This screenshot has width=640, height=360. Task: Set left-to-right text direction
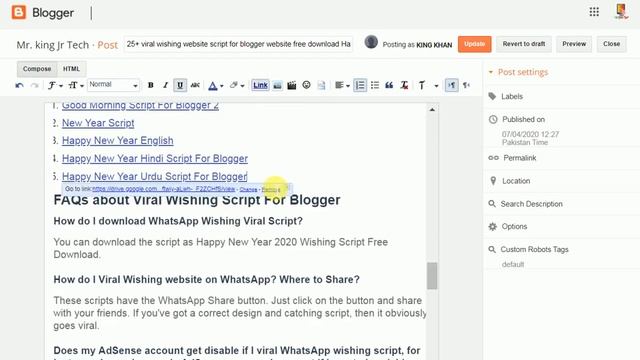[451, 85]
